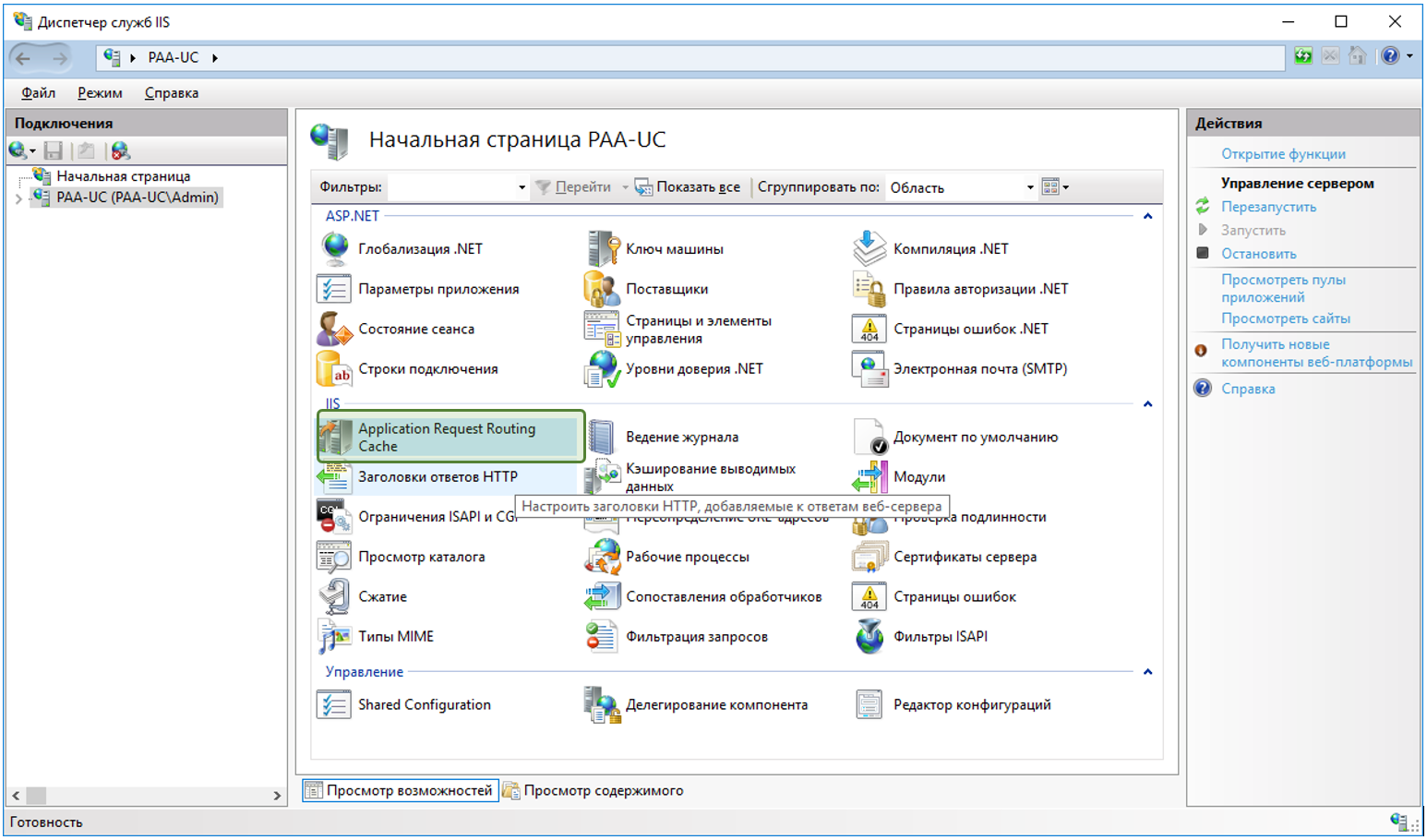Click the back navigation arrow
Image resolution: width=1427 pixels, height=840 pixels.
click(x=24, y=58)
